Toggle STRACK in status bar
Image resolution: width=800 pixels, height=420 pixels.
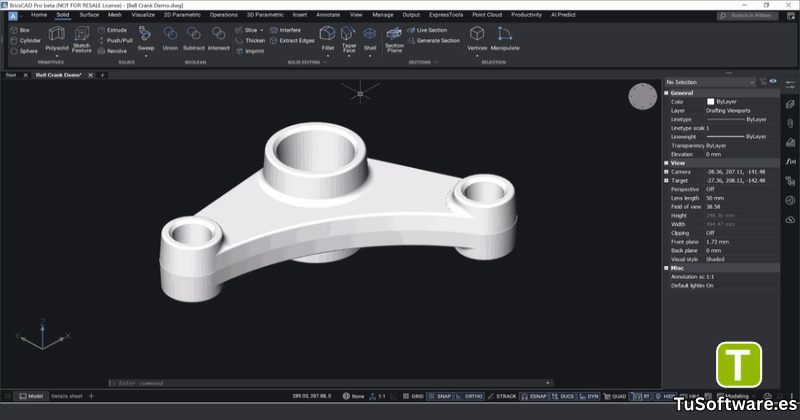[502, 396]
